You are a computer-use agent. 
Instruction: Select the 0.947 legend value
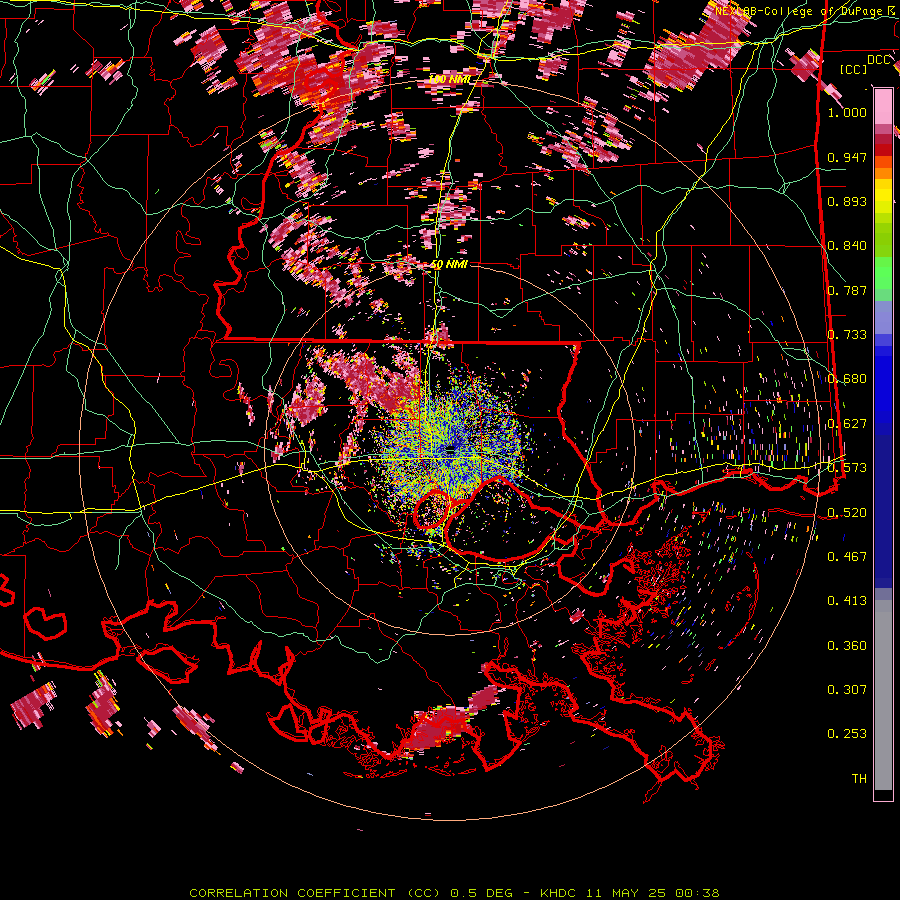(847, 157)
